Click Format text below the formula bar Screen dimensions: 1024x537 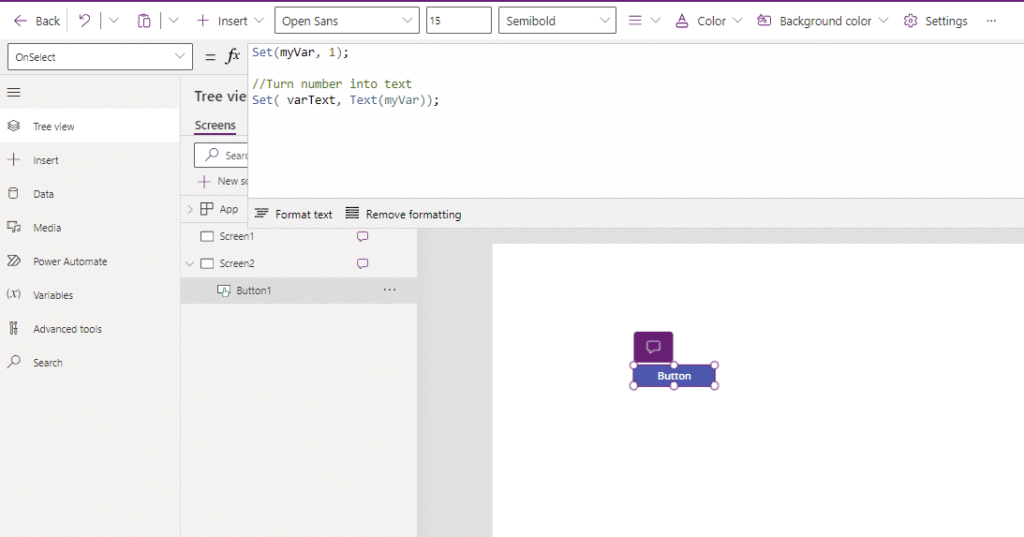(293, 214)
